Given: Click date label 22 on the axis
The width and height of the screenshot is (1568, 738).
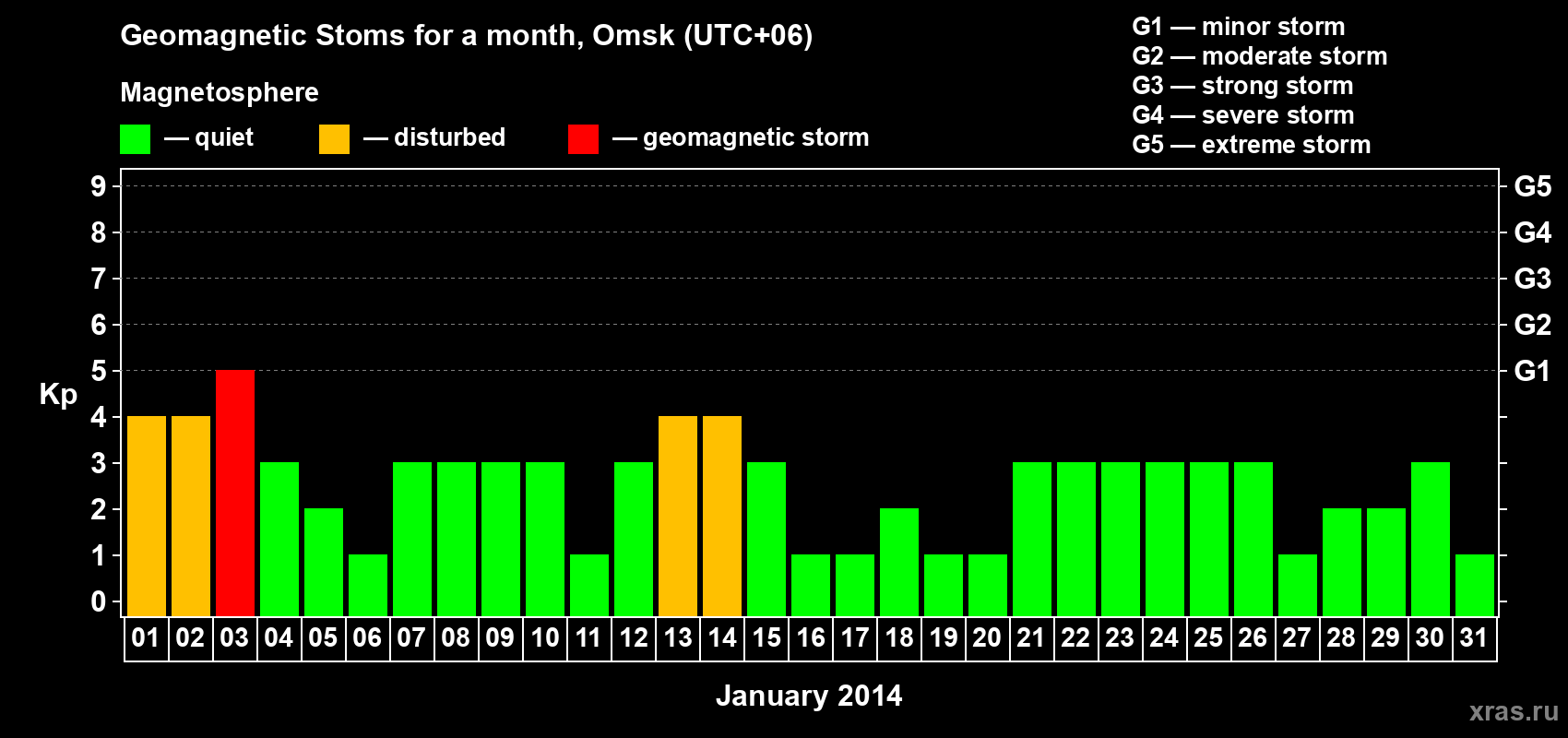Looking at the screenshot, I should 1075,637.
